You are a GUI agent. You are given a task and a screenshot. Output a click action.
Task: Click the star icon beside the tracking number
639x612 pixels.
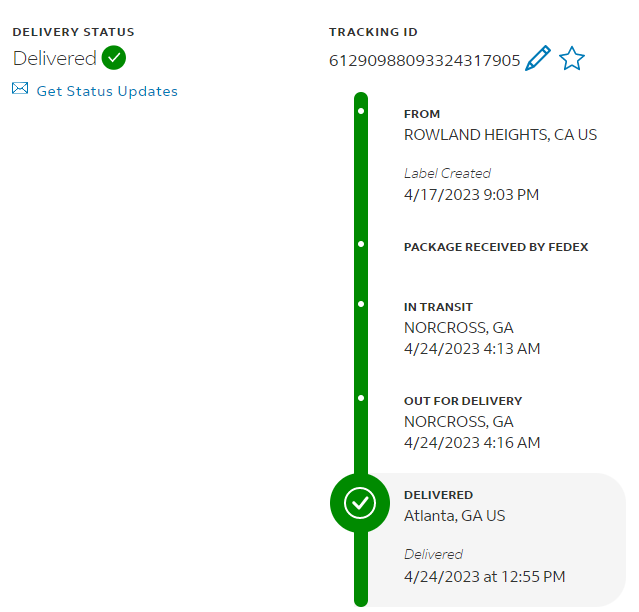[571, 59]
